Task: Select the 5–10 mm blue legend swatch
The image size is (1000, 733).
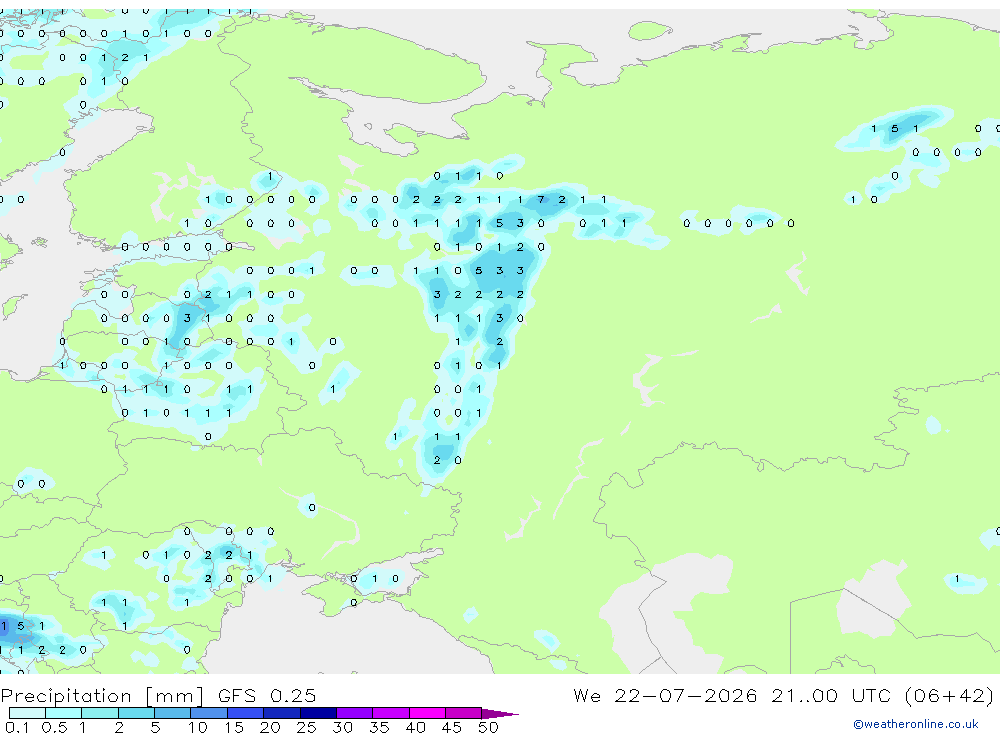Action: point(172,713)
